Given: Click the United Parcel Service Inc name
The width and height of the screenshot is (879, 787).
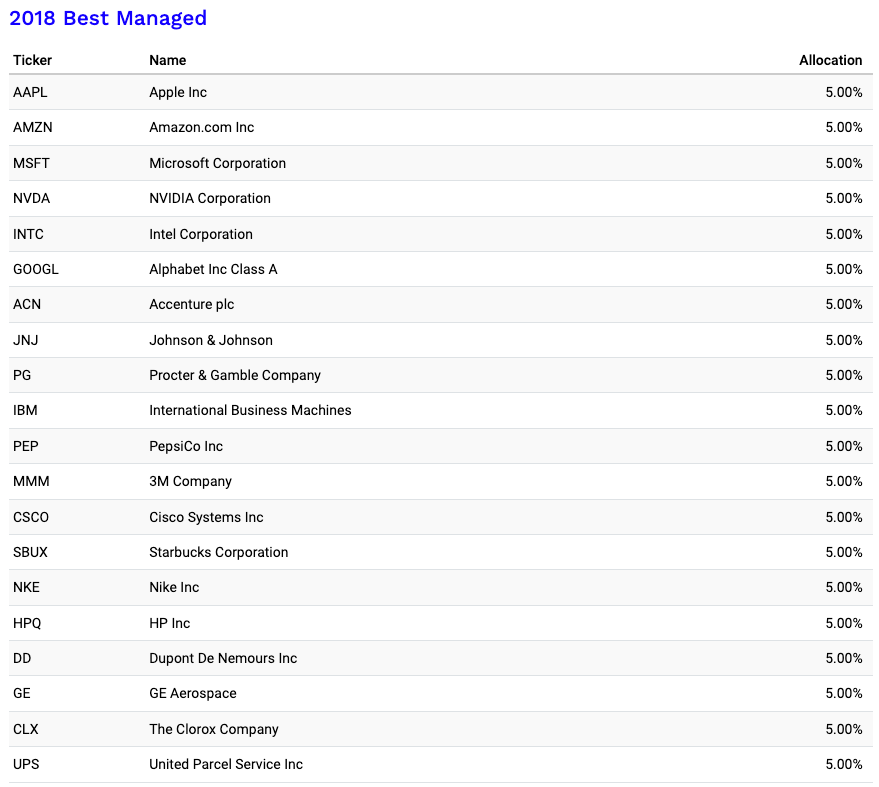Looking at the screenshot, I should coord(226,764).
